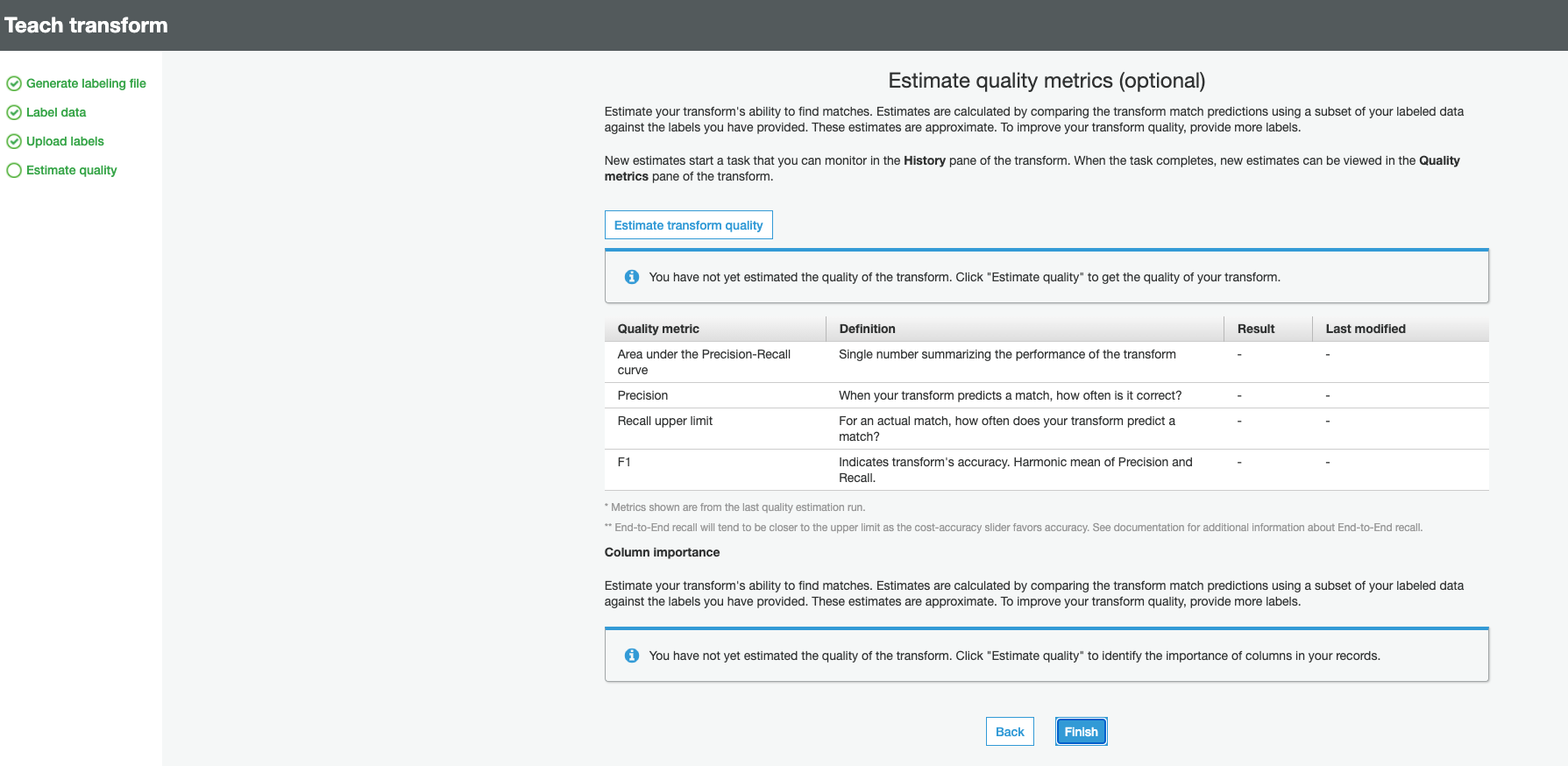
Task: Click info icon in column importance notice
Action: pyautogui.click(x=631, y=656)
